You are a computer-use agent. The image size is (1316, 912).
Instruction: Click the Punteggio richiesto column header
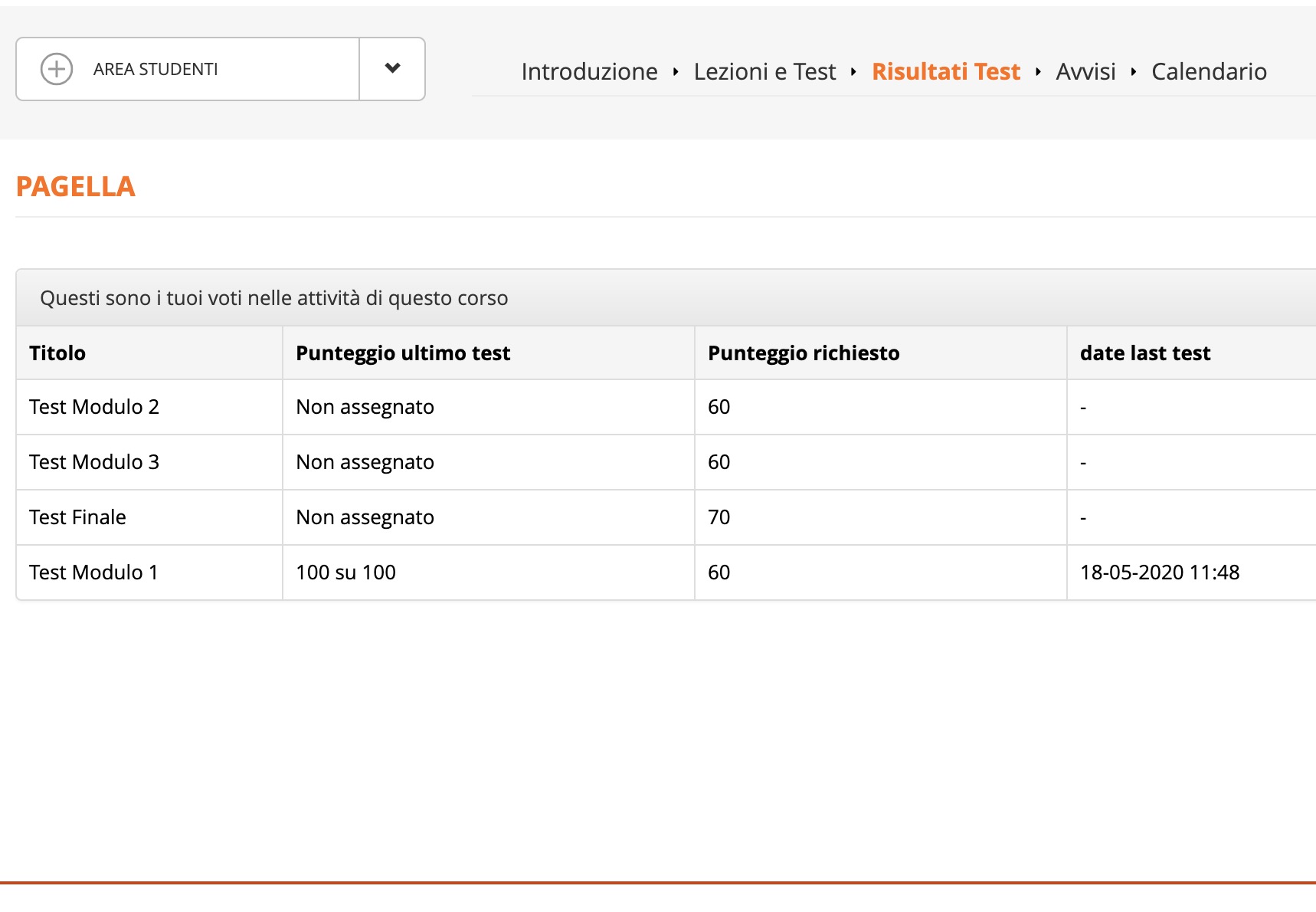click(x=804, y=353)
